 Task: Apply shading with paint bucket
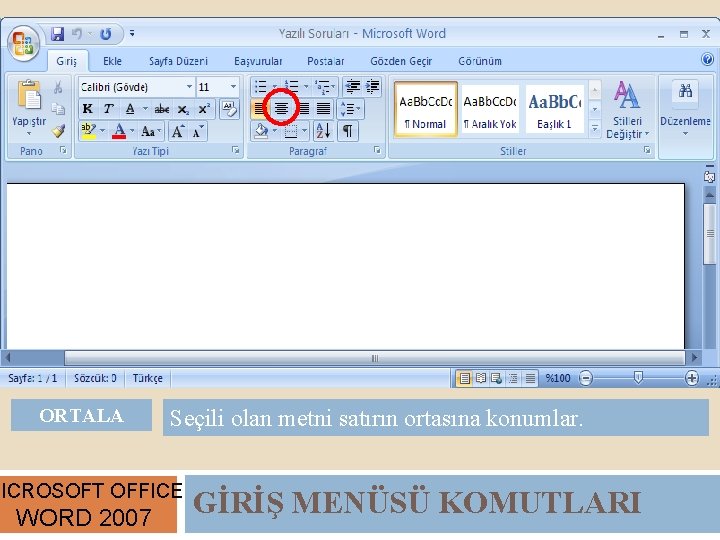point(261,131)
